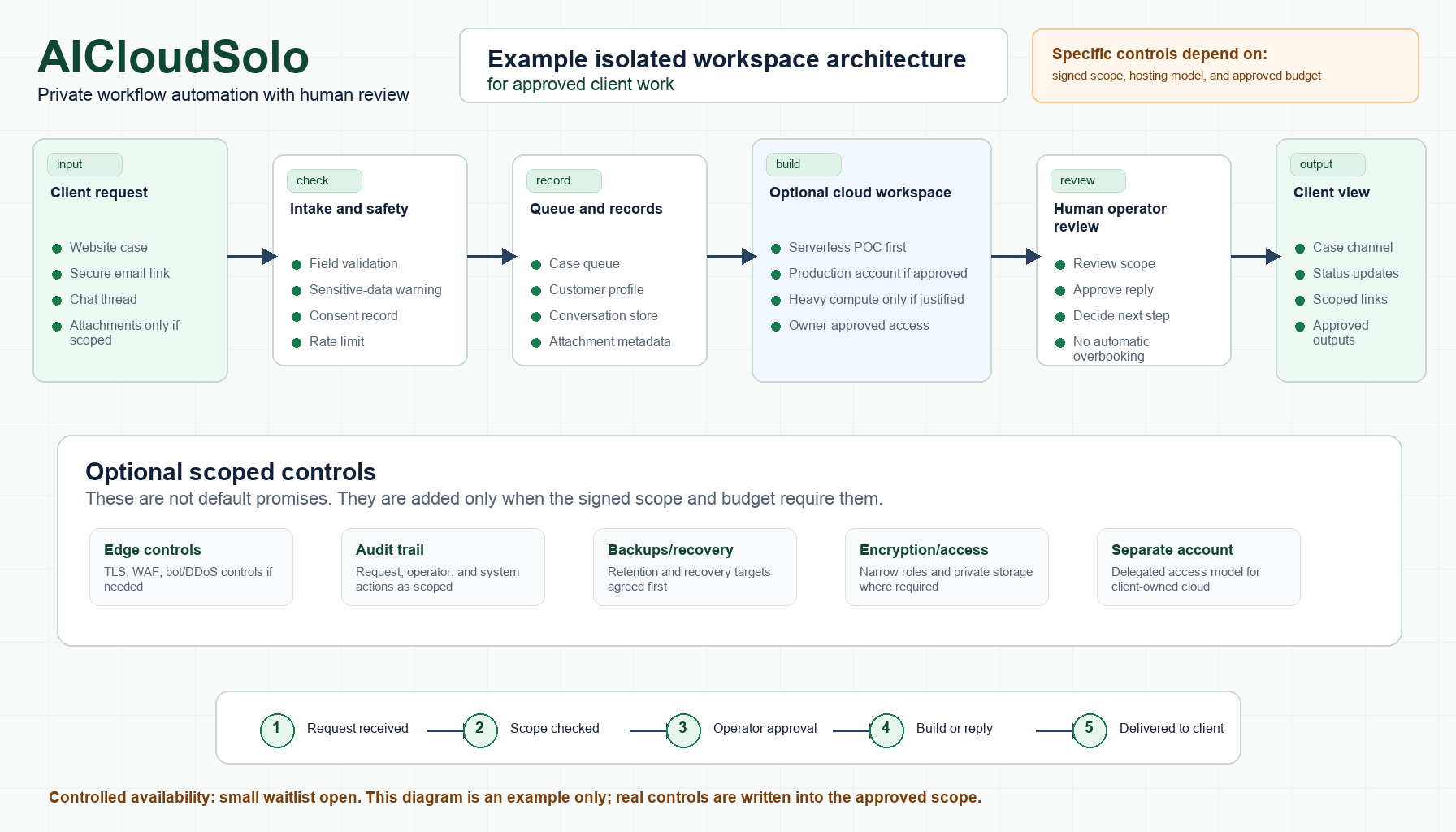Screen dimensions: 1456x832
Task: Open the Backups/recovery card
Action: click(x=695, y=567)
